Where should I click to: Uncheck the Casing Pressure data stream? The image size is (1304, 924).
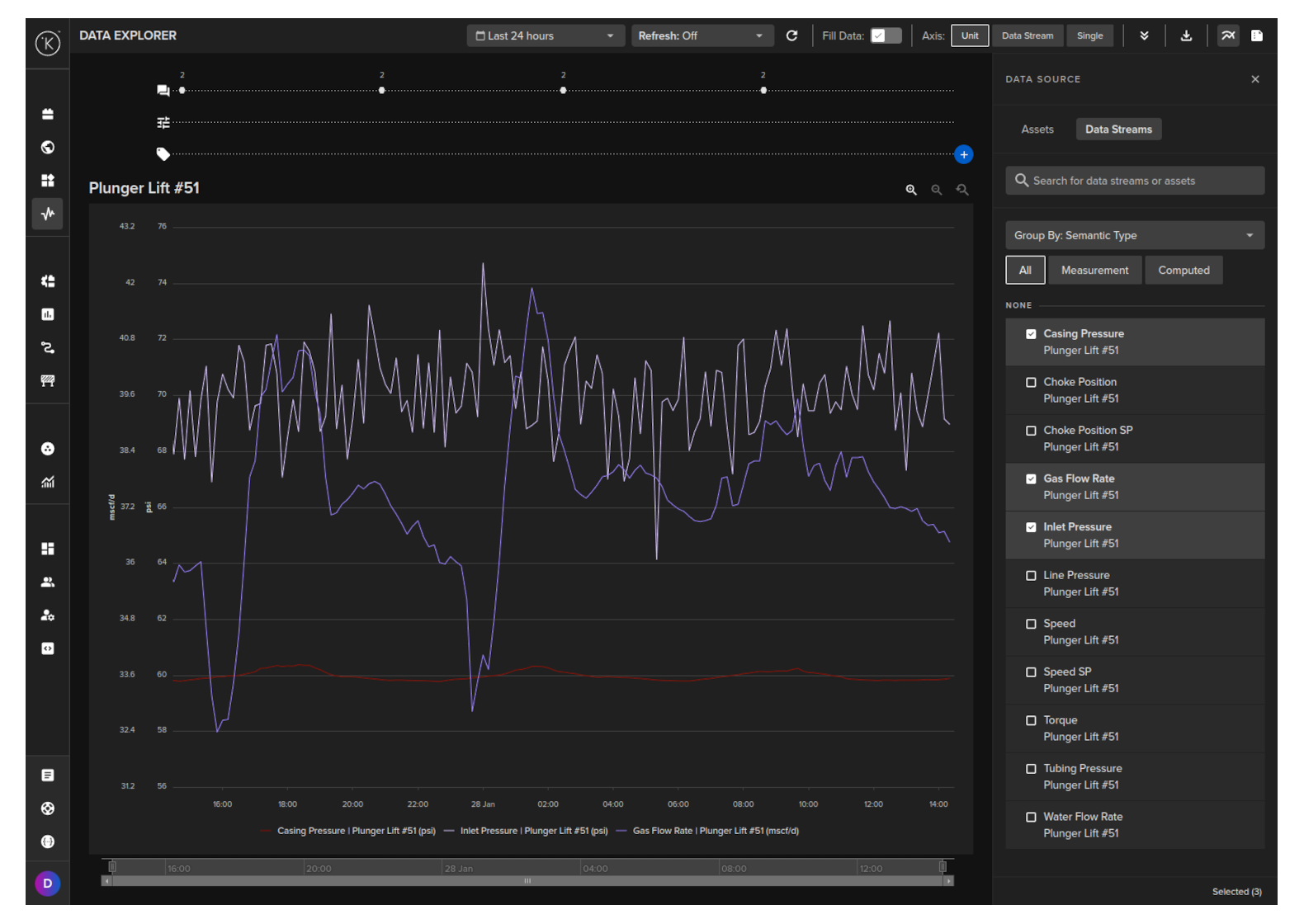tap(1031, 334)
